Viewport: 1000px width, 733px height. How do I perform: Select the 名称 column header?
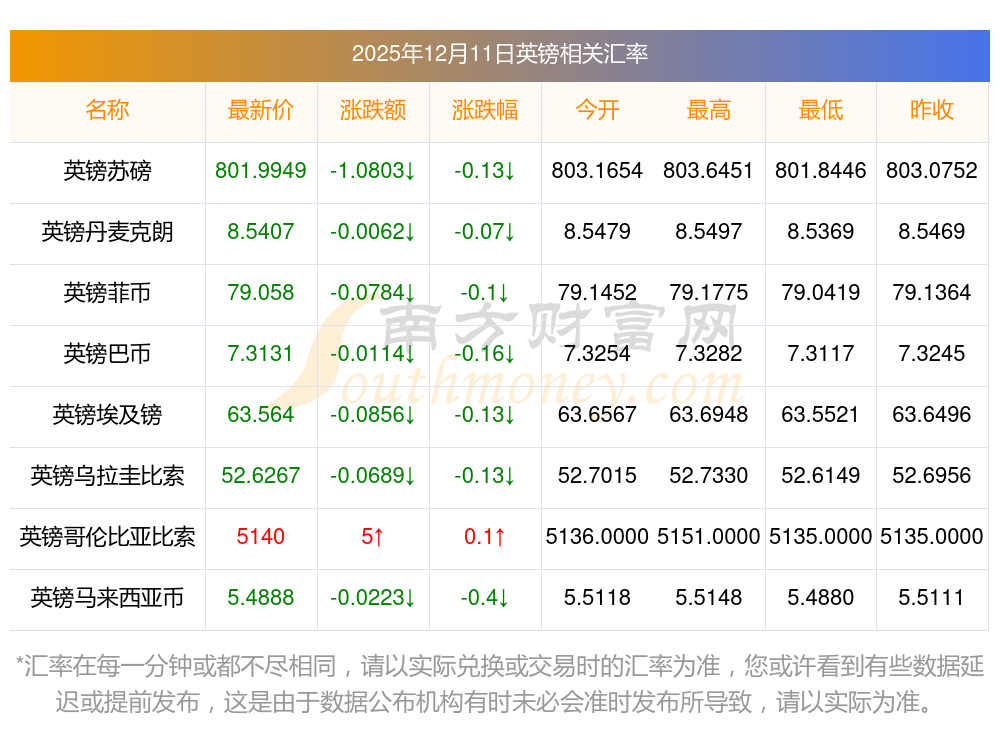click(x=107, y=110)
